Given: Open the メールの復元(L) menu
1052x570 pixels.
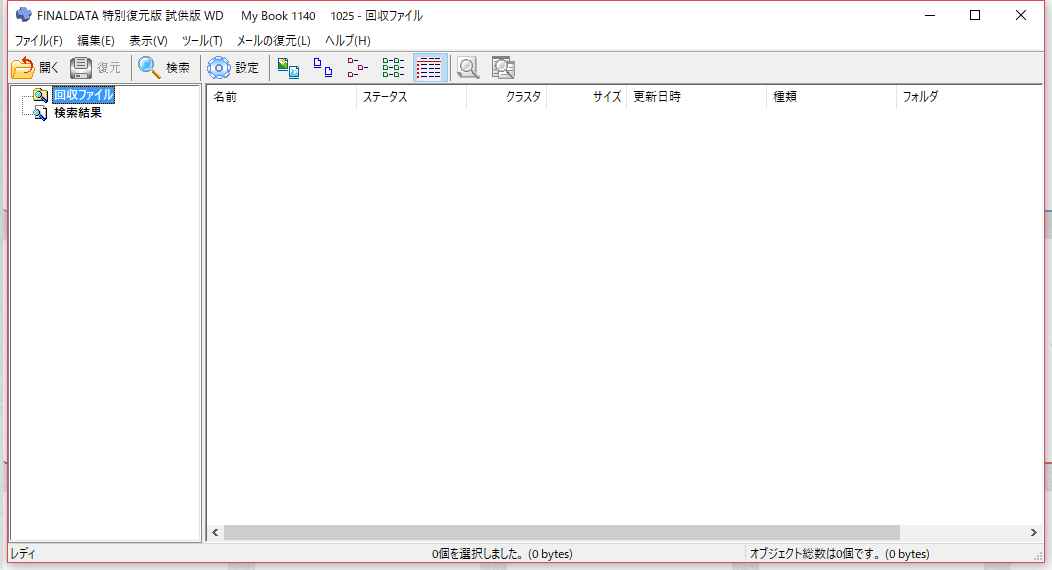Looking at the screenshot, I should coord(273,41).
